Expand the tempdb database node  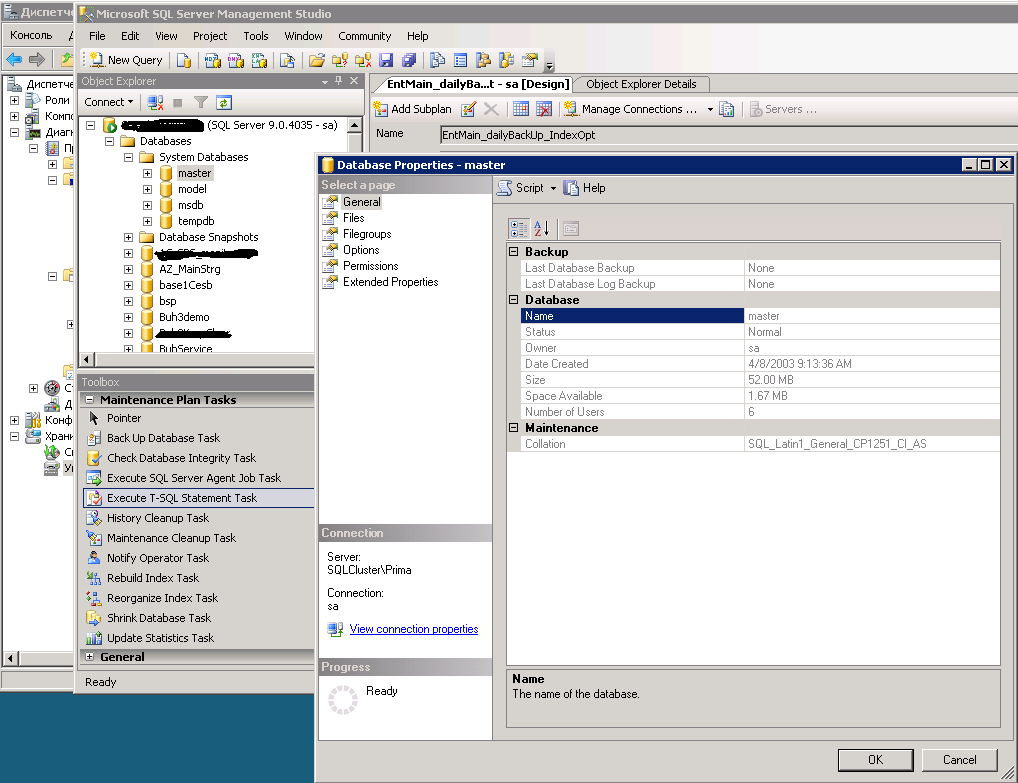point(148,221)
